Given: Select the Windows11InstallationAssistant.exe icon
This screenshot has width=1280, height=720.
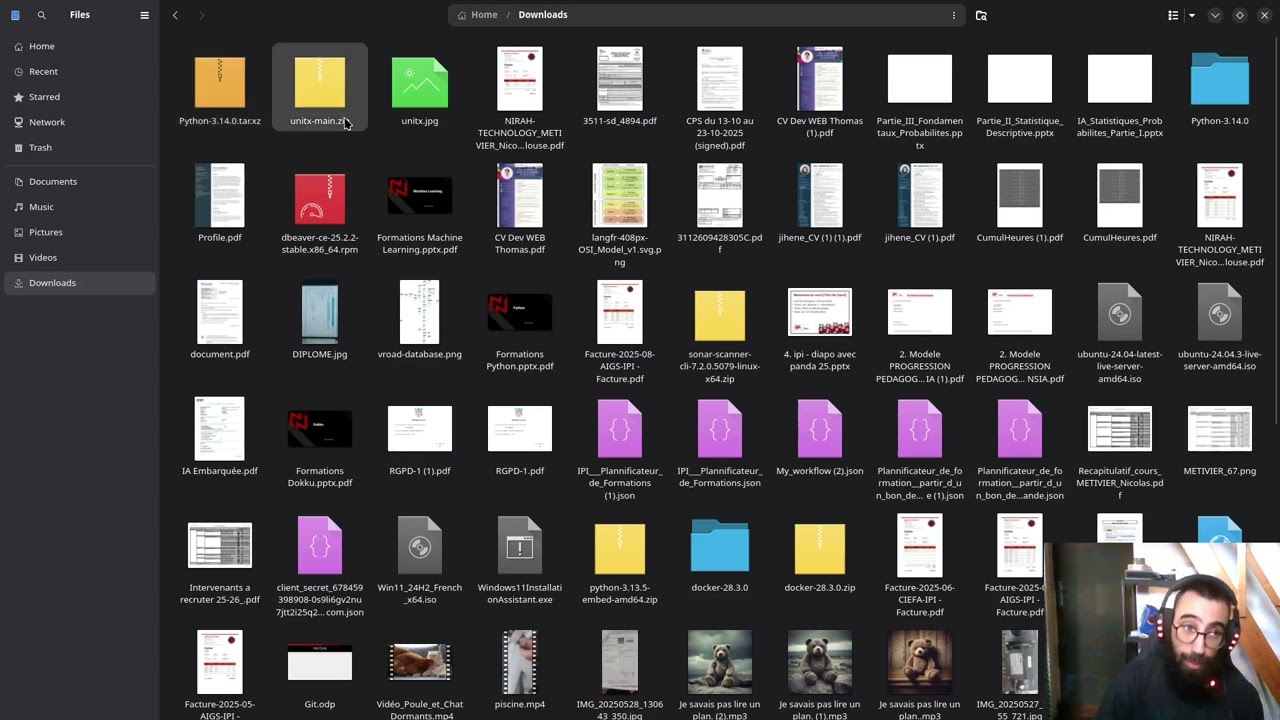Looking at the screenshot, I should point(520,546).
